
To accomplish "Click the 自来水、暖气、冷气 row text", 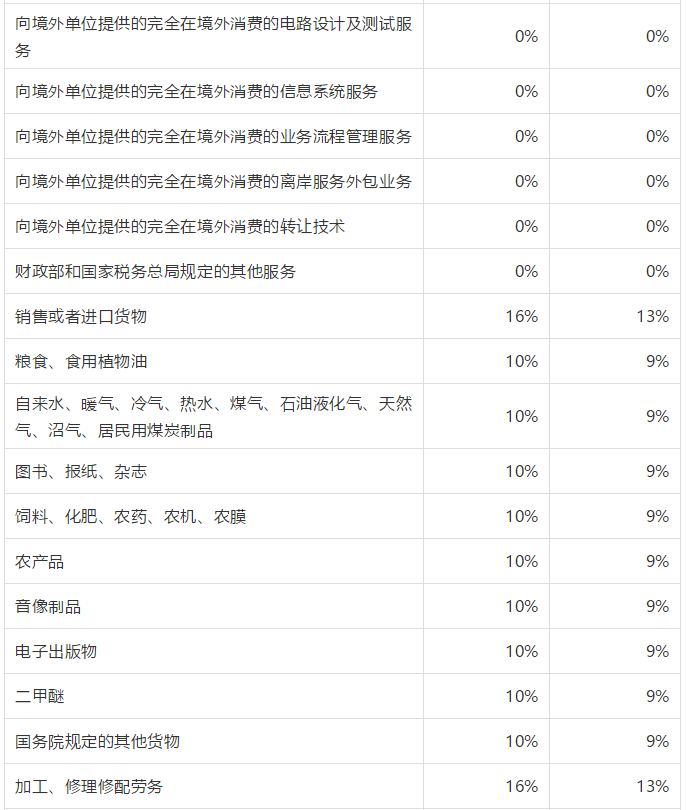I will (213, 416).
